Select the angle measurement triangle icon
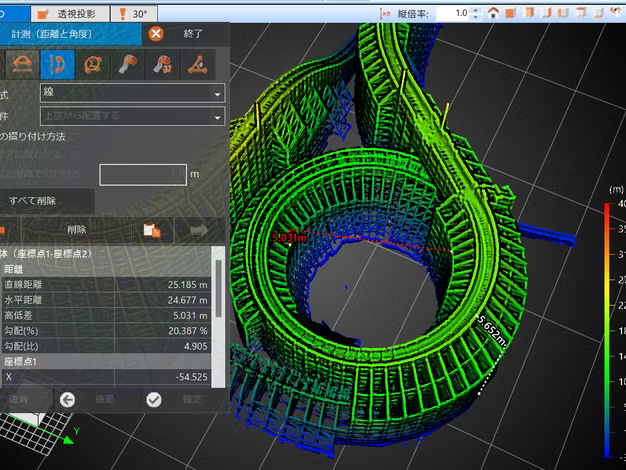Screen dimensions: 626x470 (x=199, y=65)
